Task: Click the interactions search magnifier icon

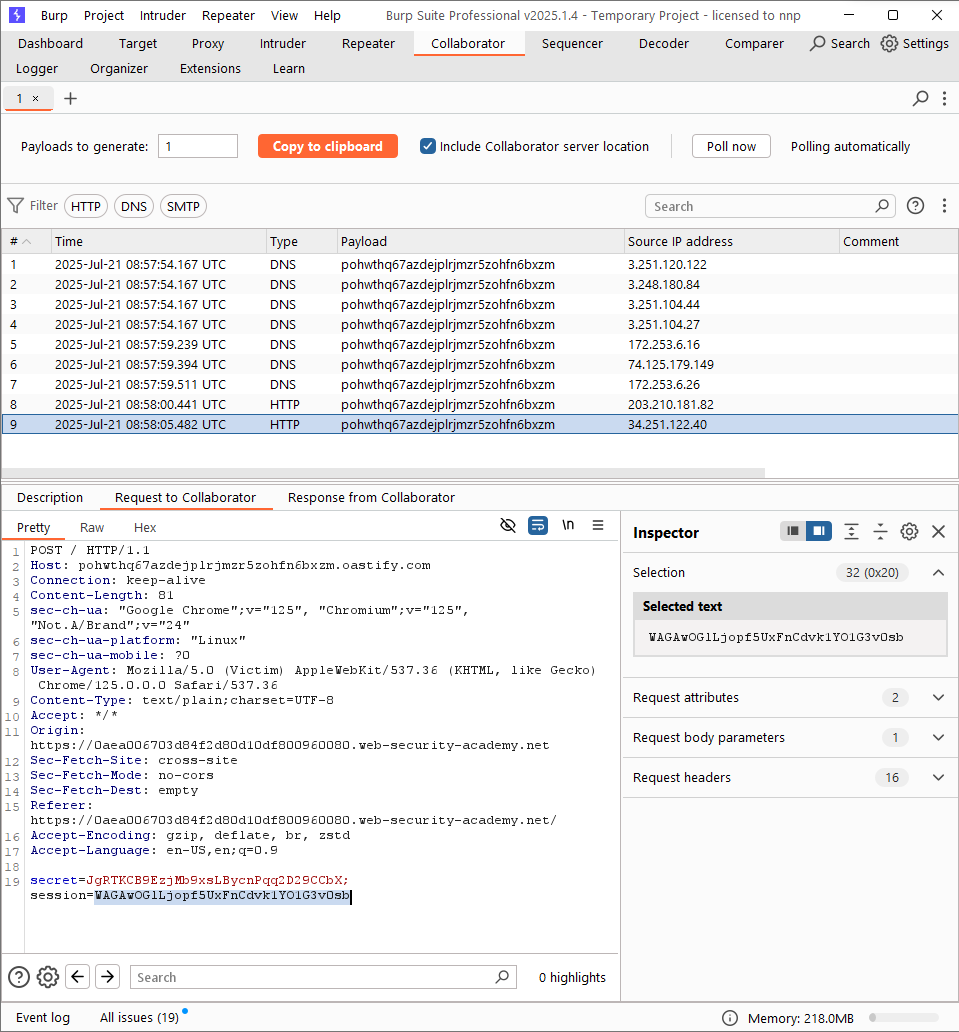Action: coord(882,206)
